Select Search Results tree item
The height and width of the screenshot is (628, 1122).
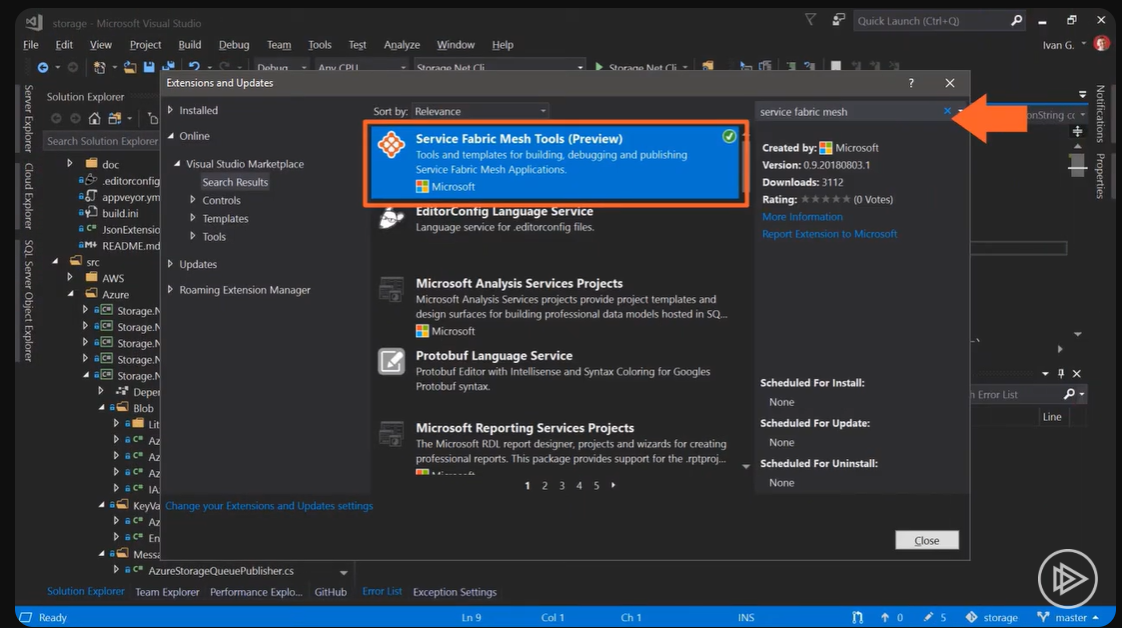pos(235,182)
